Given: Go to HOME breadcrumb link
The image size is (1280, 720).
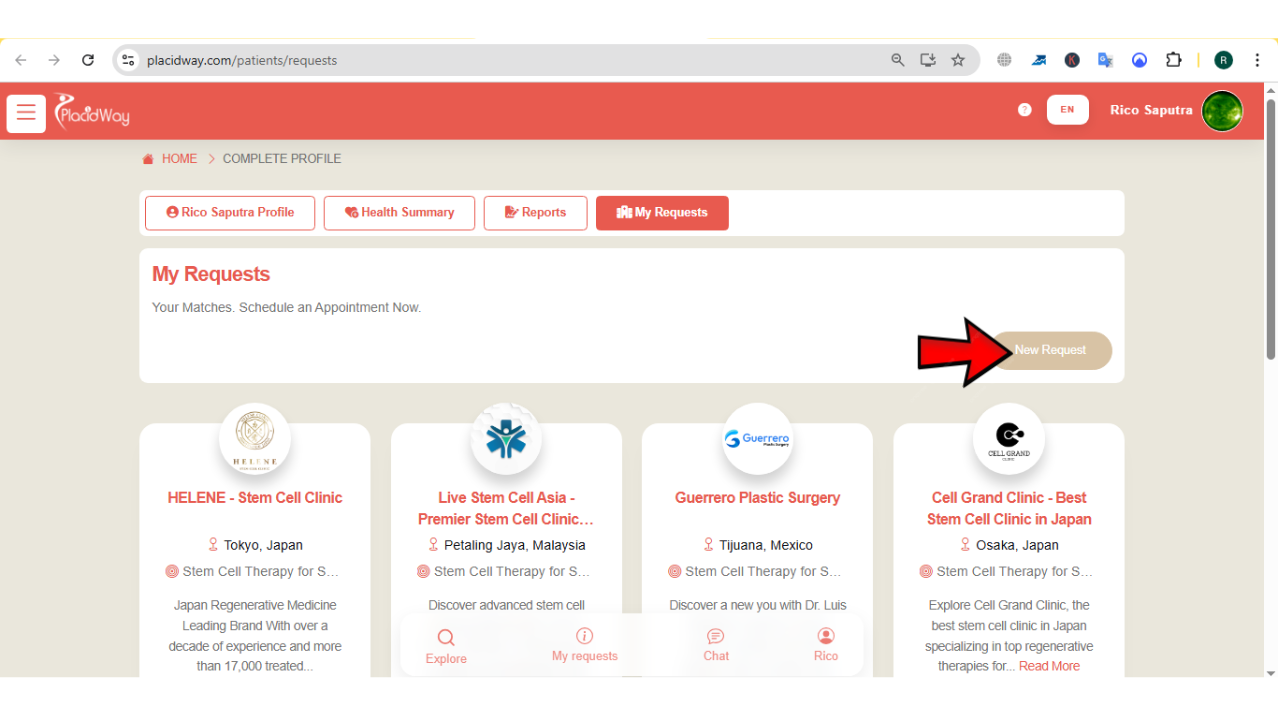Looking at the screenshot, I should point(179,159).
